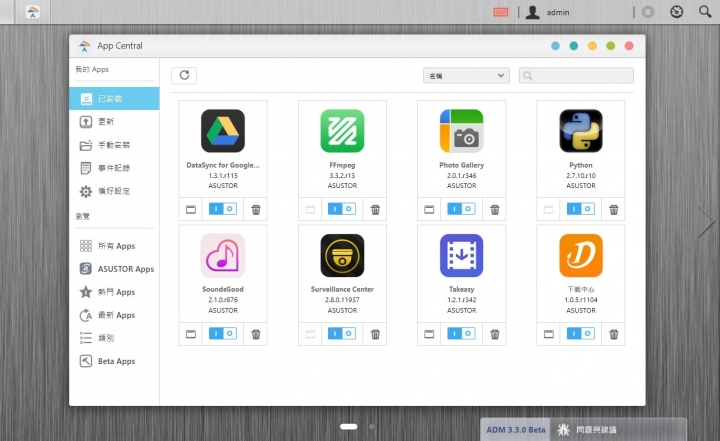The height and width of the screenshot is (441, 720).
Task: Select the first desktop page indicator
Action: pyautogui.click(x=349, y=427)
